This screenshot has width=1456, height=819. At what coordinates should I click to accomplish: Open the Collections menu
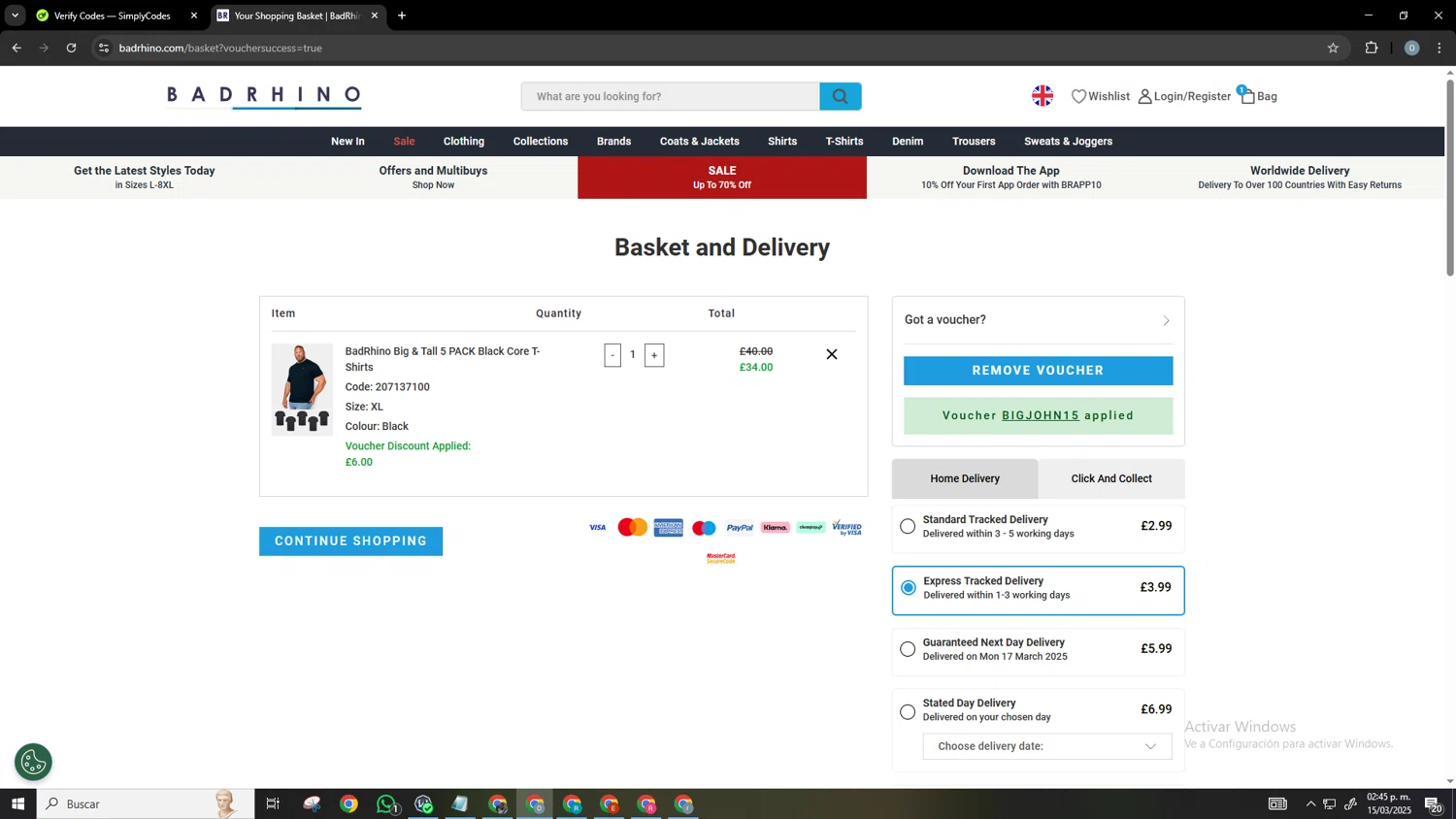pos(541,142)
